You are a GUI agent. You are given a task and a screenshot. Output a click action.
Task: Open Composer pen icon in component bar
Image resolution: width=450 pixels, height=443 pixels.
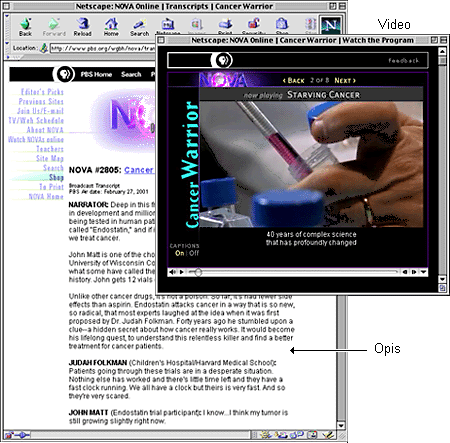[328, 435]
